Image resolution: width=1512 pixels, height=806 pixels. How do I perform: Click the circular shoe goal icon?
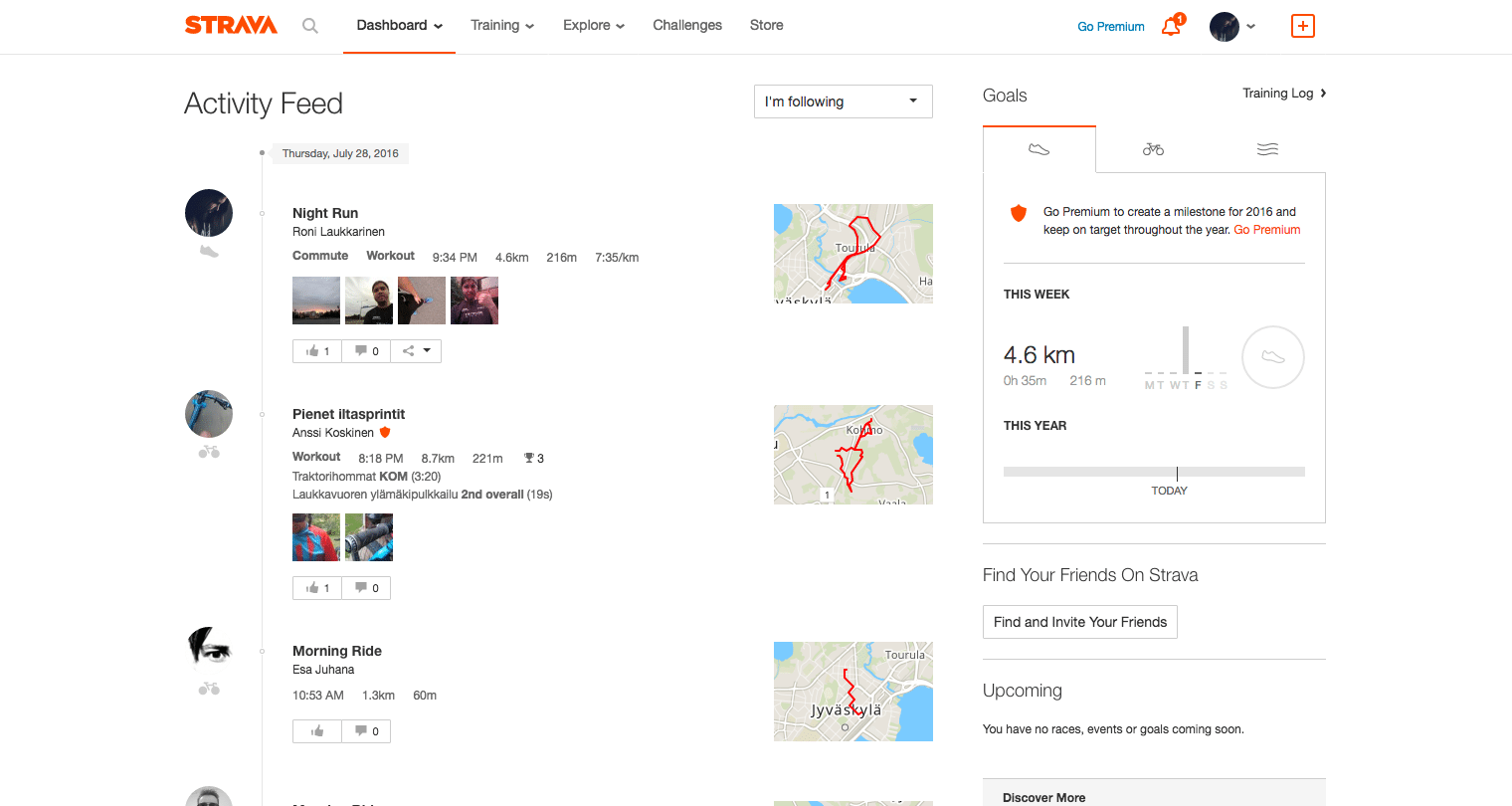tap(1273, 357)
